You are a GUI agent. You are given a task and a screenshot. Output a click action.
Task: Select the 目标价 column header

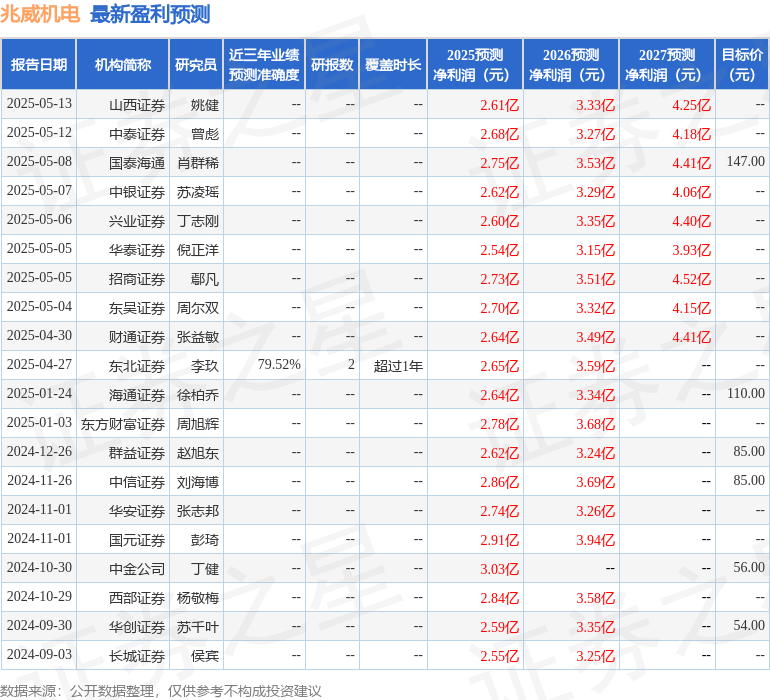click(742, 64)
